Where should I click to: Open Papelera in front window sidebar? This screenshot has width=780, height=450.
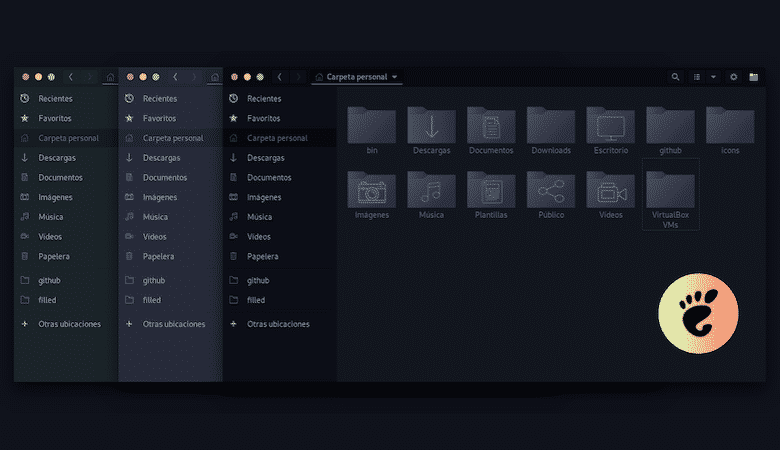pos(280,257)
